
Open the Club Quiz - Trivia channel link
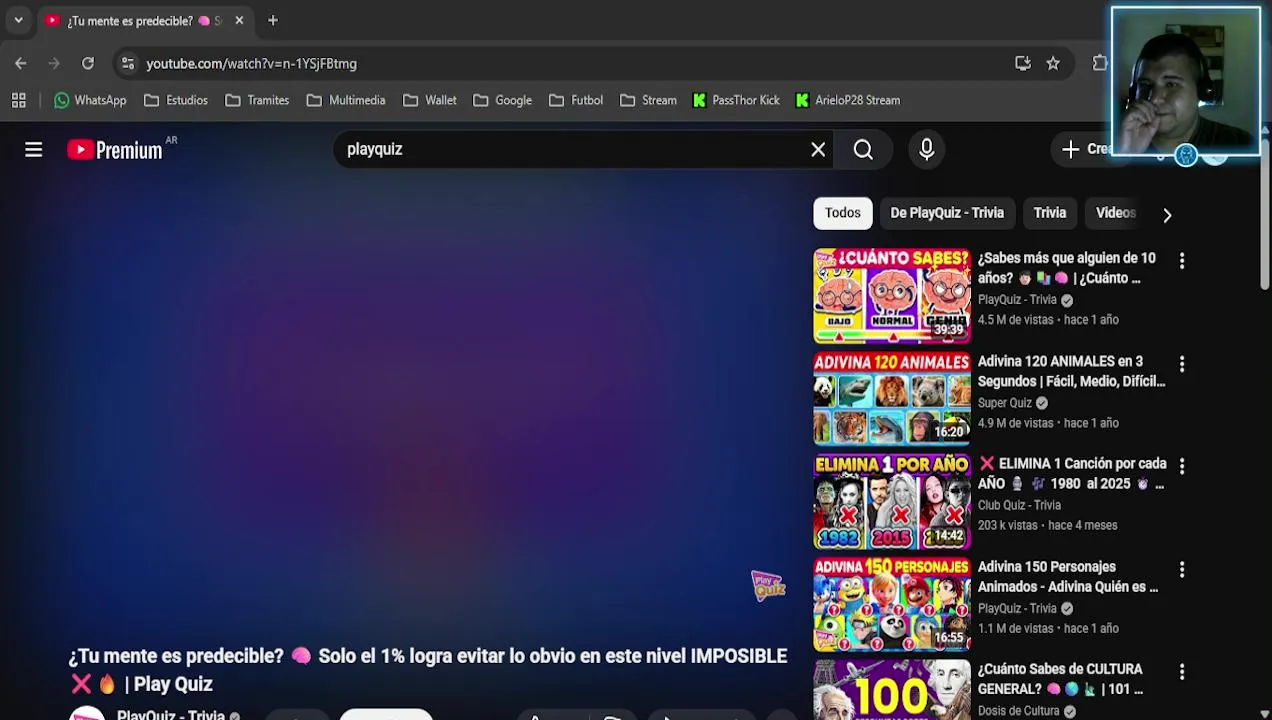pos(1019,506)
